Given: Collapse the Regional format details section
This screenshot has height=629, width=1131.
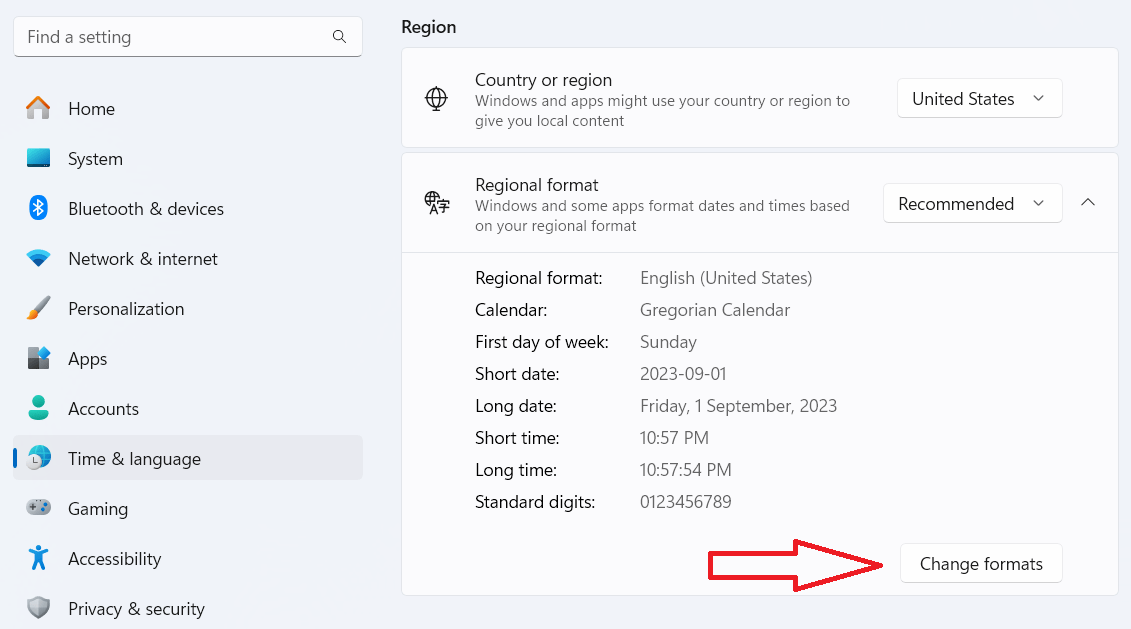Looking at the screenshot, I should tap(1088, 202).
